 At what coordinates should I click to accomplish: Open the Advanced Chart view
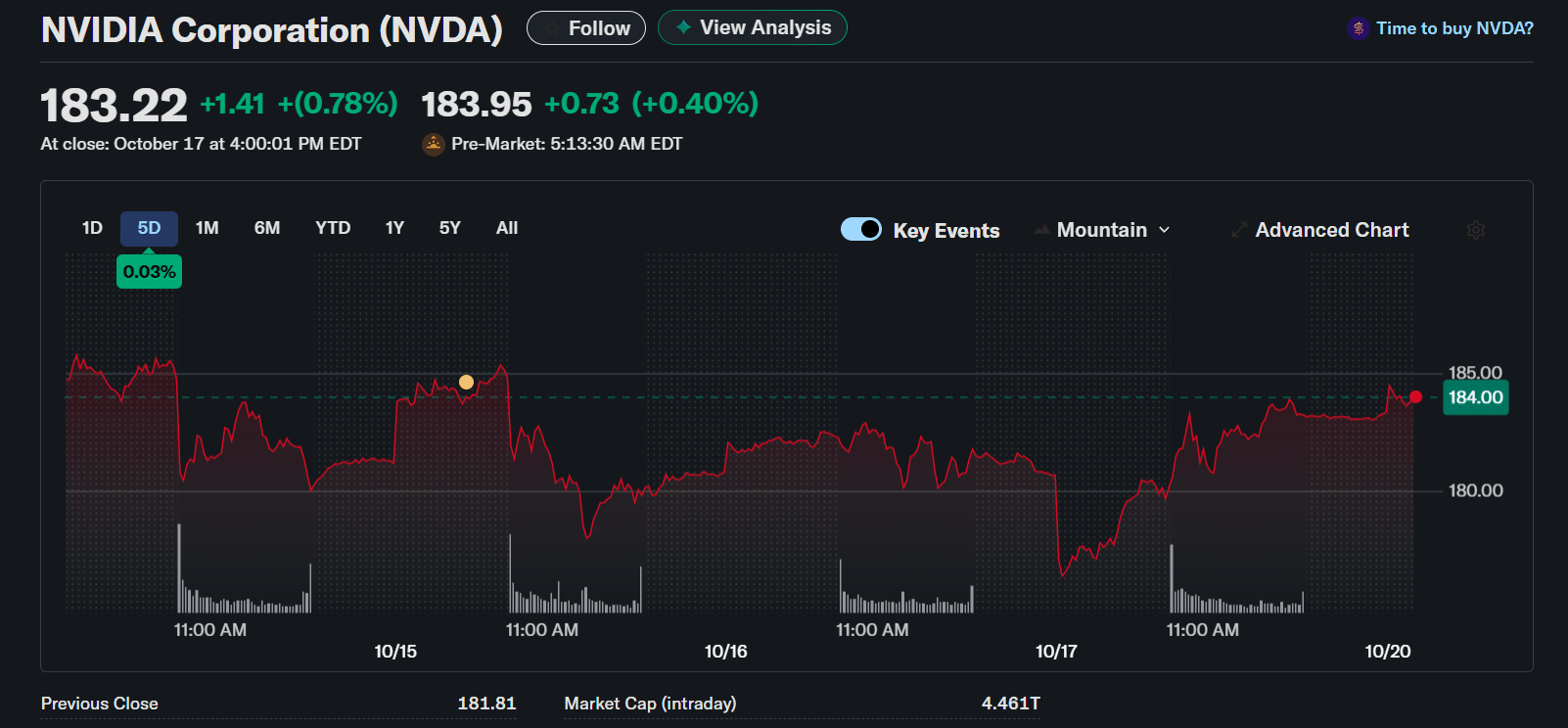(1331, 229)
